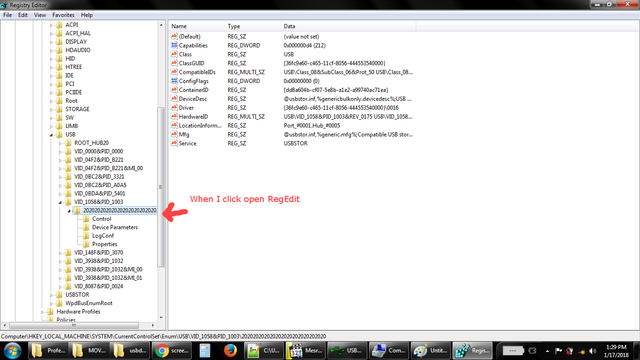Select the VID_0BDA&PID_5401 key

(100, 193)
